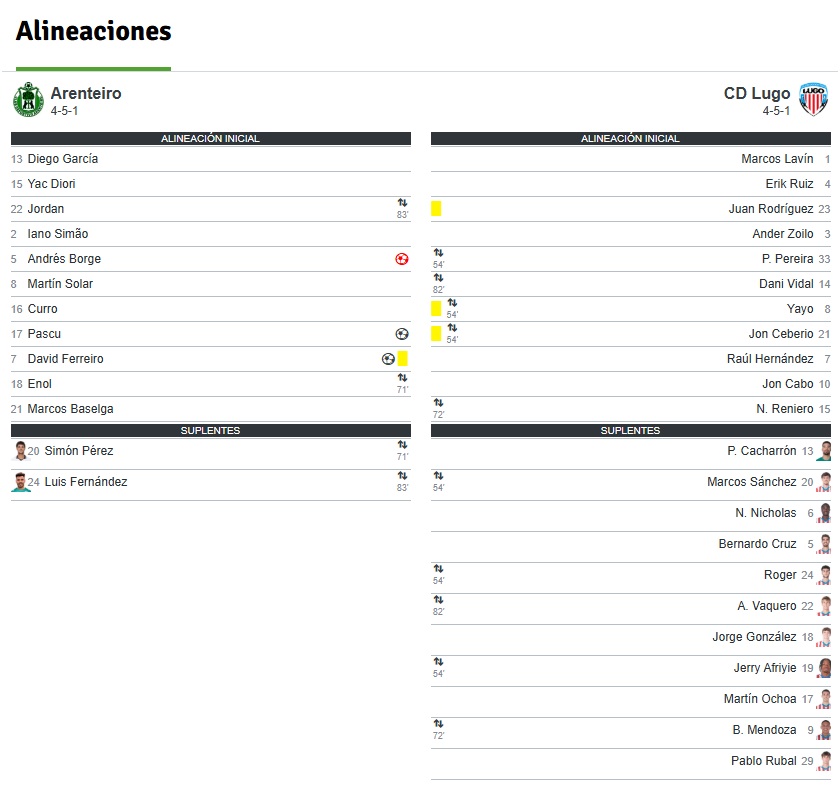This screenshot has width=840, height=797.
Task: Select the Alineaciones tab heading
Action: coord(94,31)
